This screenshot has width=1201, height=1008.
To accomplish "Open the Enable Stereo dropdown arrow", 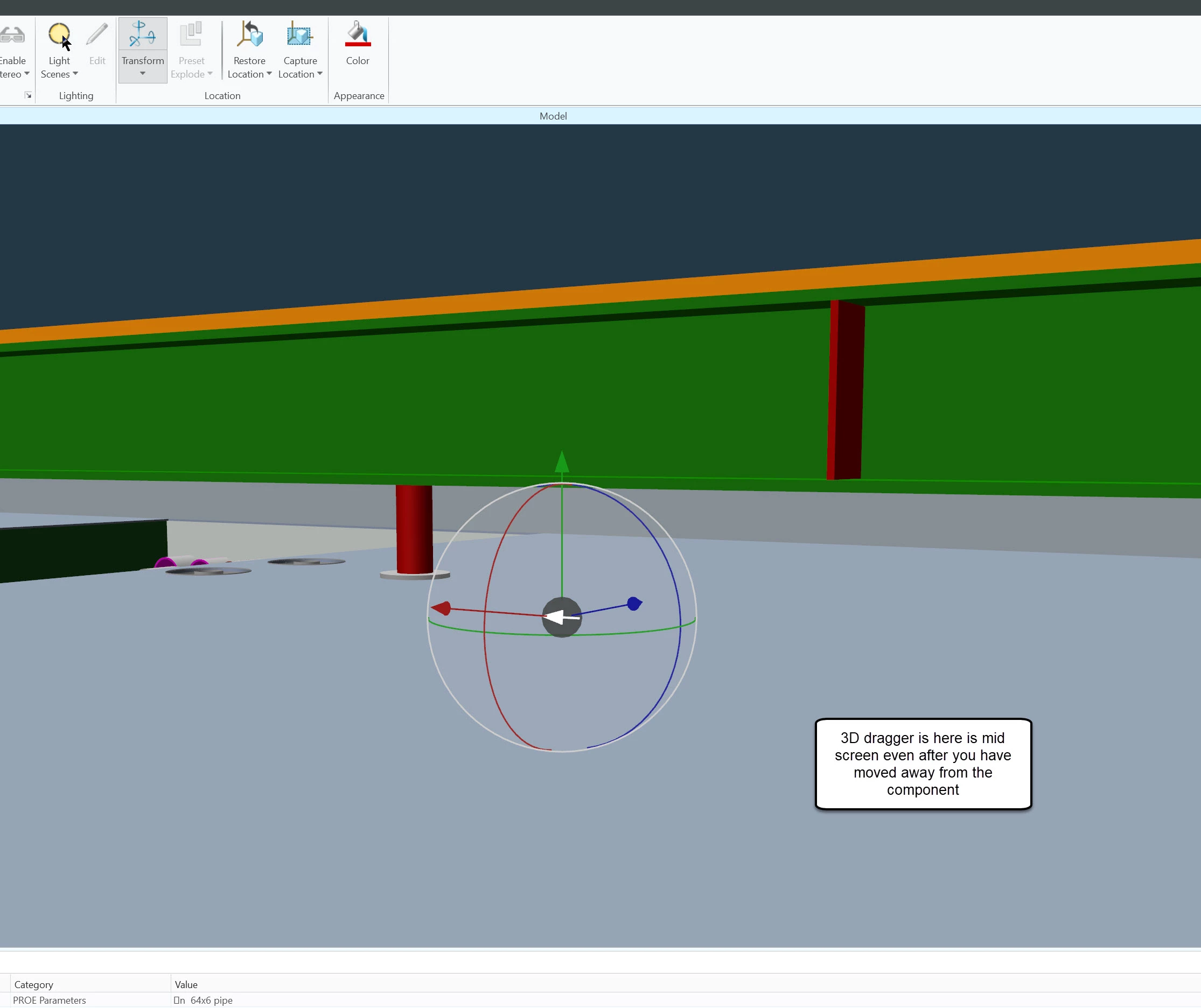I will click(26, 74).
